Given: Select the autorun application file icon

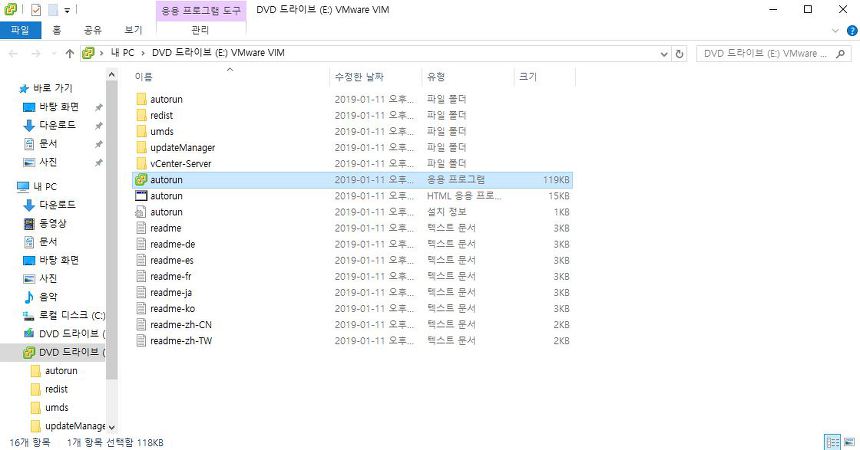Looking at the screenshot, I should pyautogui.click(x=141, y=179).
